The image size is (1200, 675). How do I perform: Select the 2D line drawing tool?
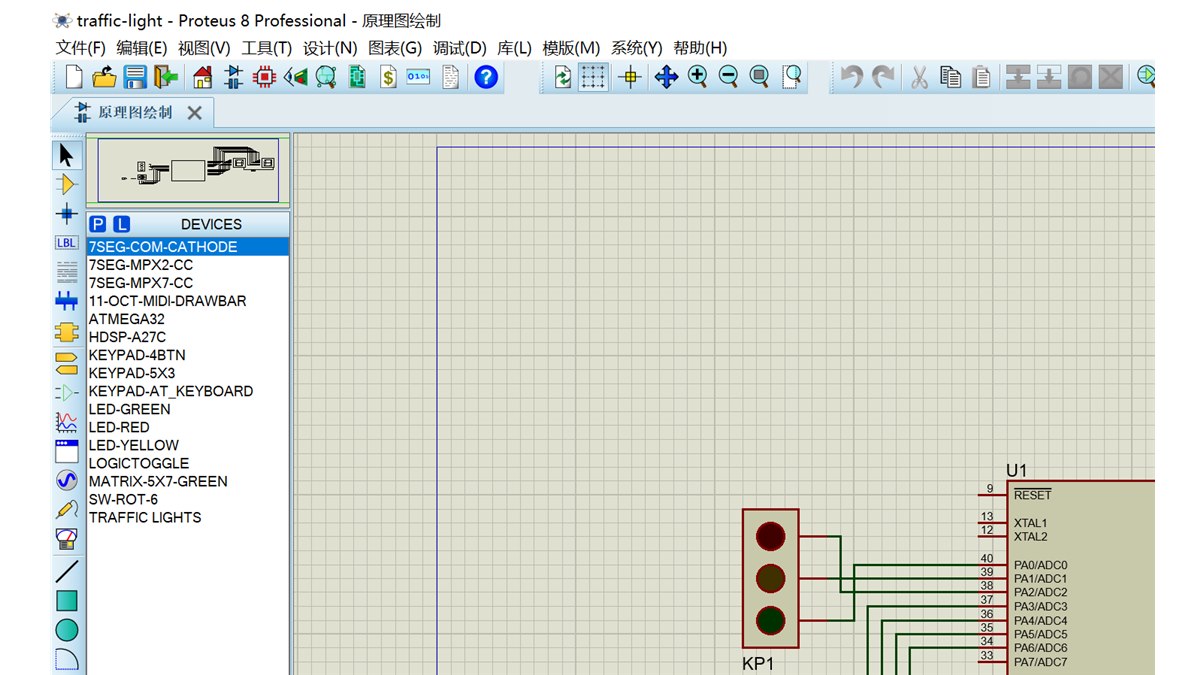[66, 571]
